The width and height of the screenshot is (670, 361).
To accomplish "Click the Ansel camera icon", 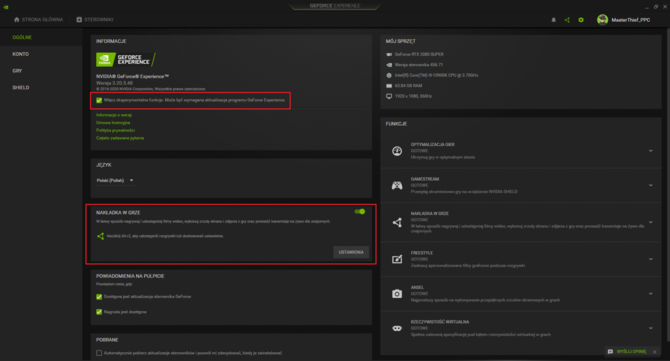I will coord(397,294).
